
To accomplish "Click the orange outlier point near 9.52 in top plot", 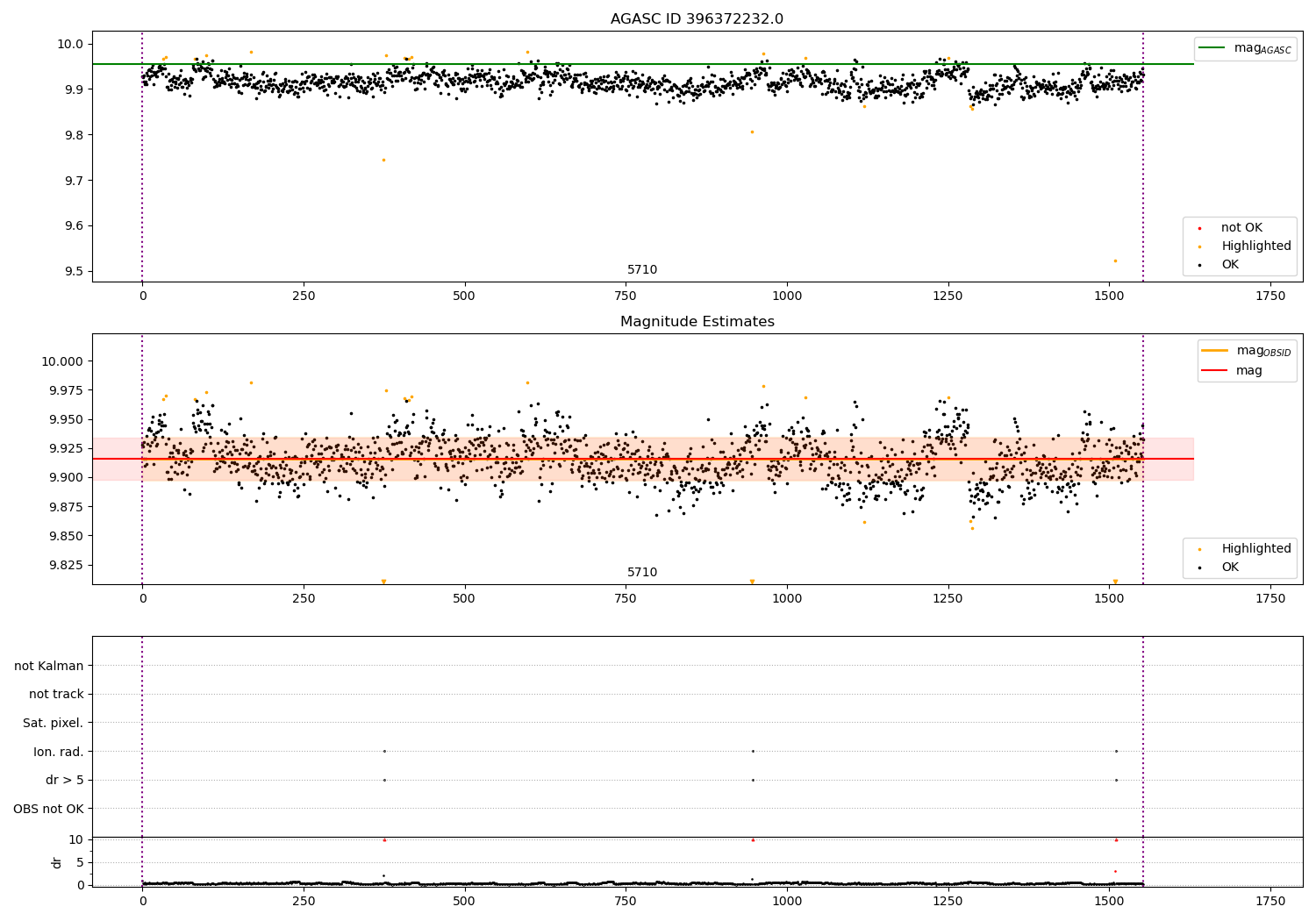I will pos(1115,261).
